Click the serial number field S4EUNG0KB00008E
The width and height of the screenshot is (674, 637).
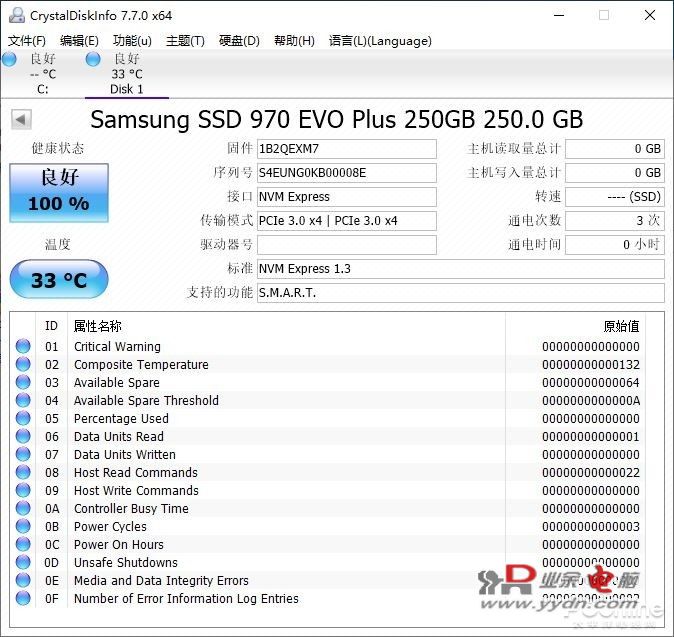coord(347,173)
